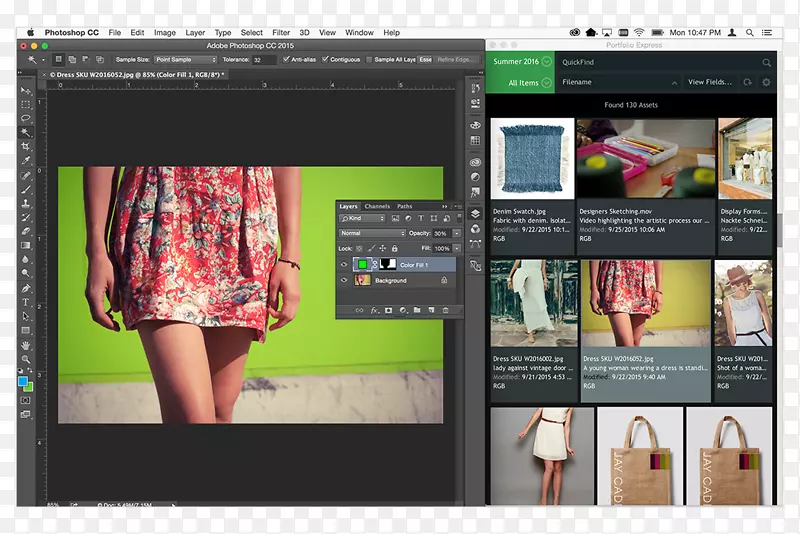This screenshot has height=534, width=800.
Task: Select the Lasso tool
Action: 26,118
